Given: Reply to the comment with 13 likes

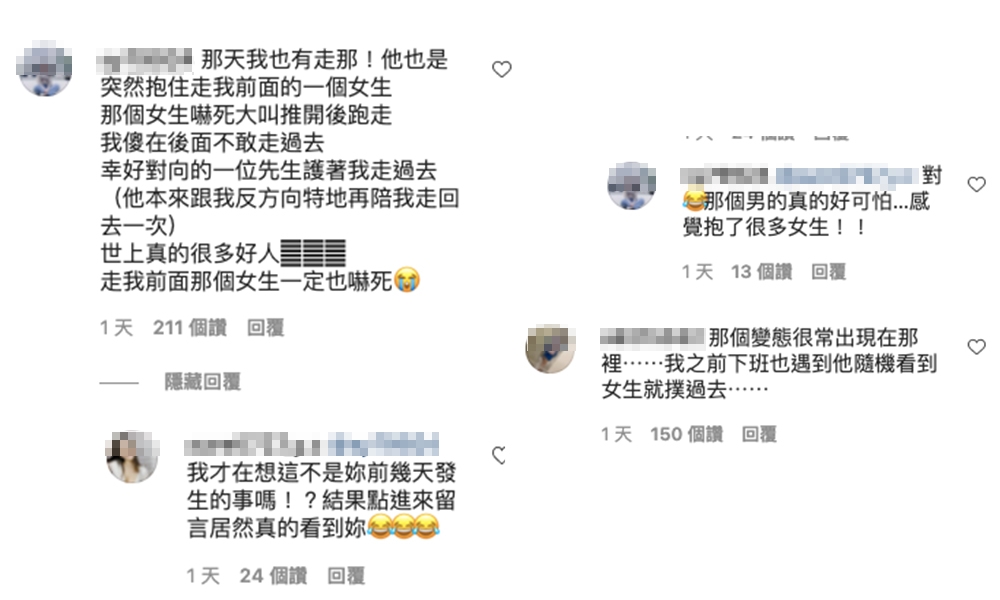Looking at the screenshot, I should pyautogui.click(x=828, y=272).
